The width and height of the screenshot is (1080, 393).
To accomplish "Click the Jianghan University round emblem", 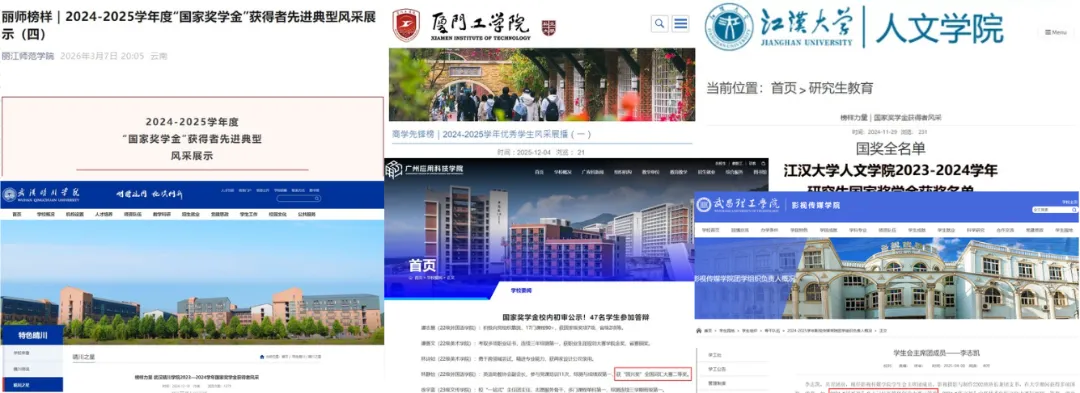I will [x=729, y=27].
